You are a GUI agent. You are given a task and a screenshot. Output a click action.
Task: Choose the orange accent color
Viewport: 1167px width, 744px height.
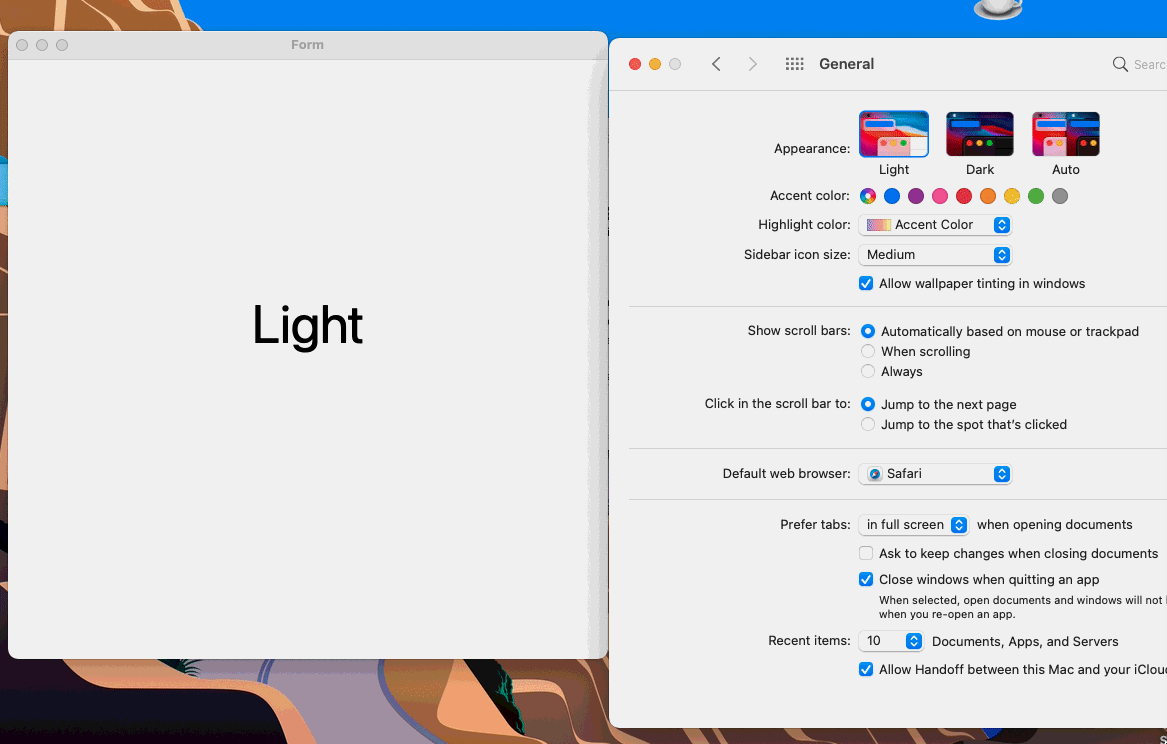(988, 196)
